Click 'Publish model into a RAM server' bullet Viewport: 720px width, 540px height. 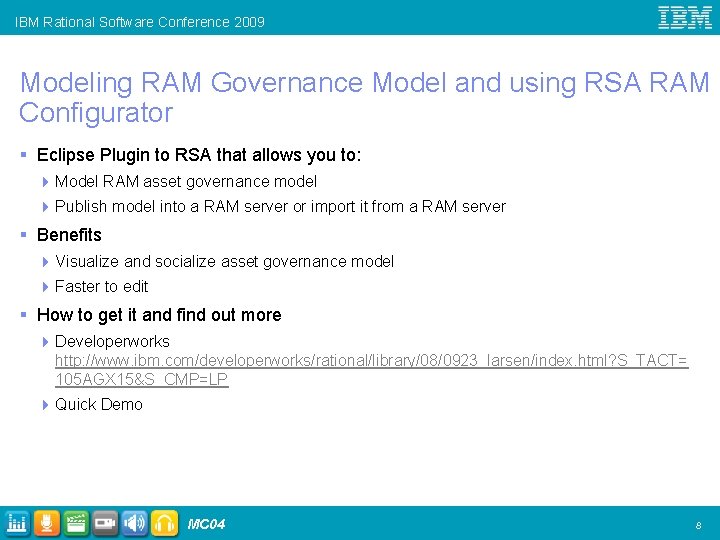point(280,207)
